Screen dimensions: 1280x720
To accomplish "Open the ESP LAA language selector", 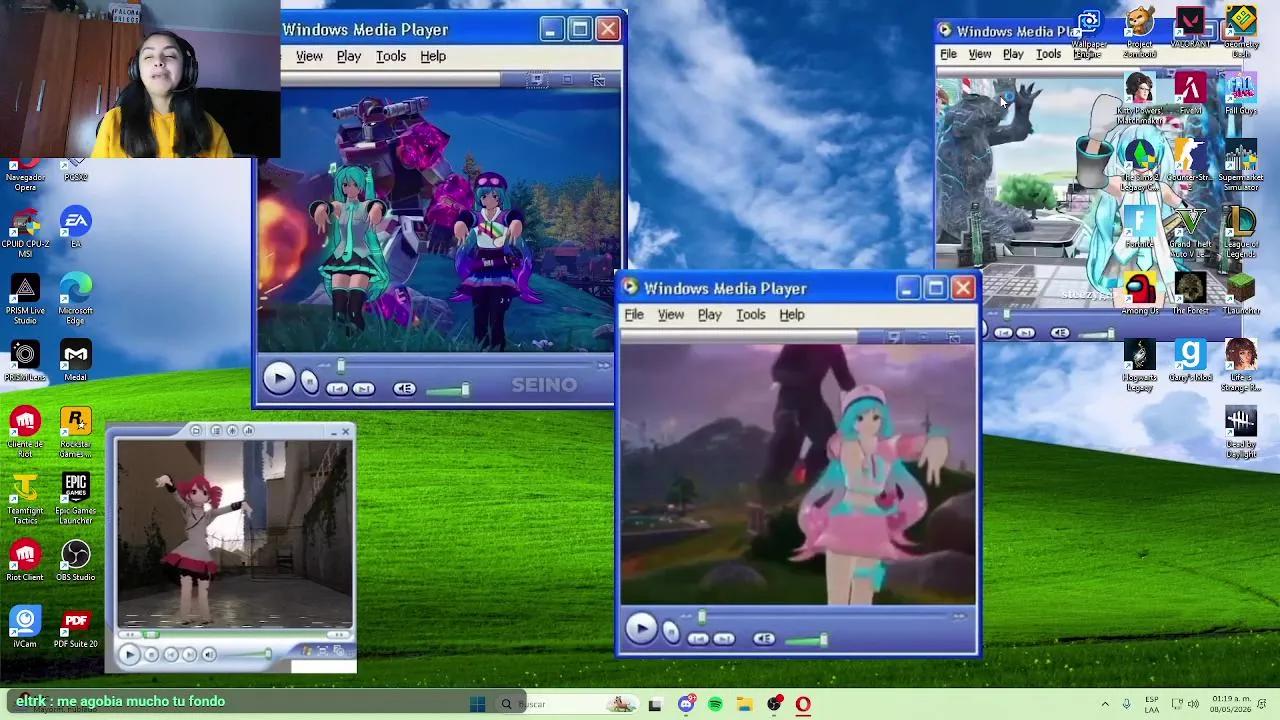I will click(1152, 704).
